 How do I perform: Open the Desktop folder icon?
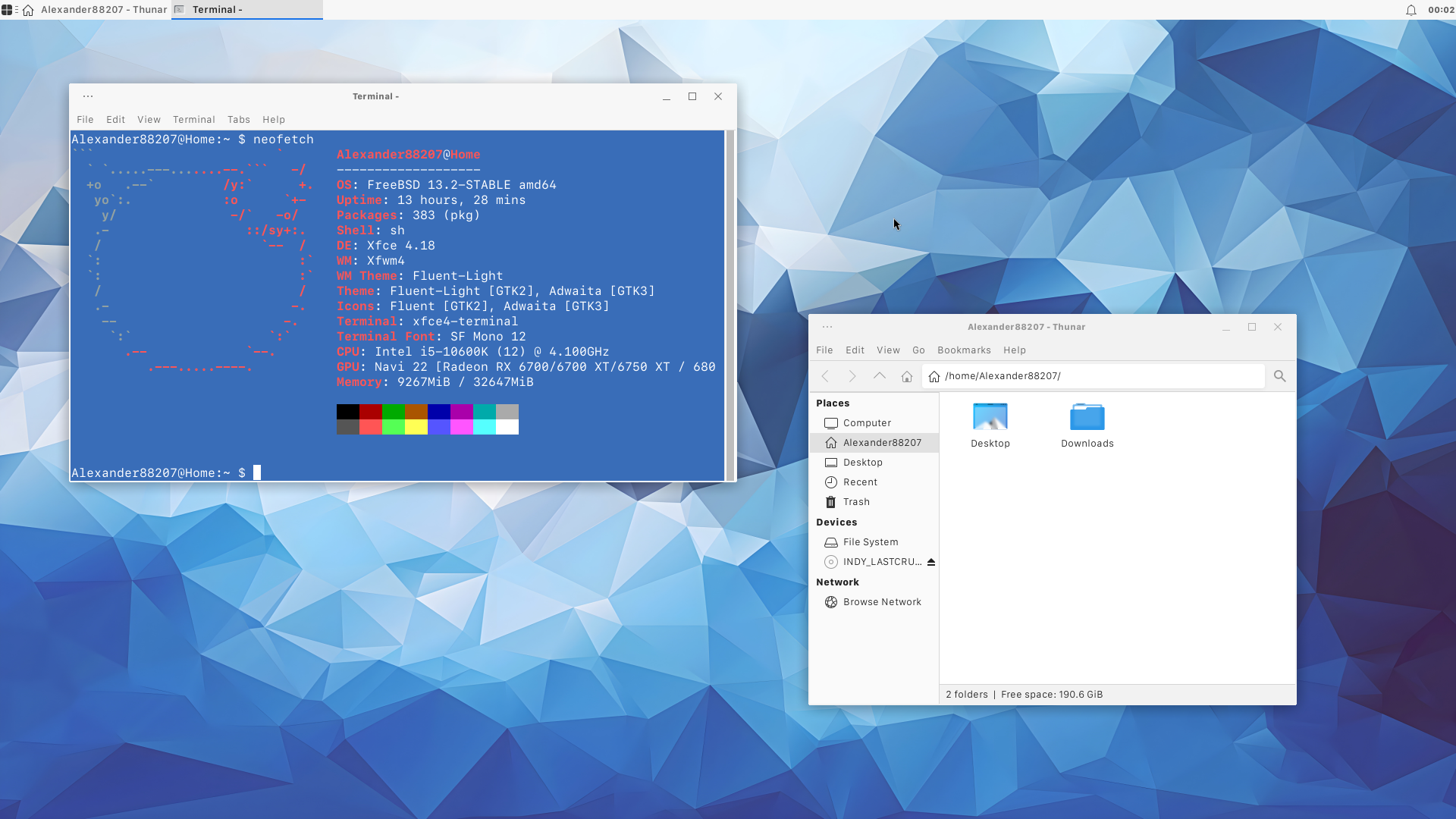(x=990, y=417)
